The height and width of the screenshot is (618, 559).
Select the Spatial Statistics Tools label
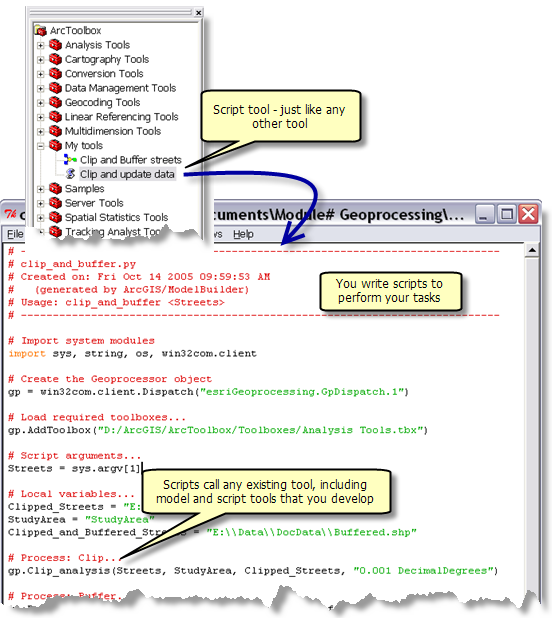click(116, 218)
